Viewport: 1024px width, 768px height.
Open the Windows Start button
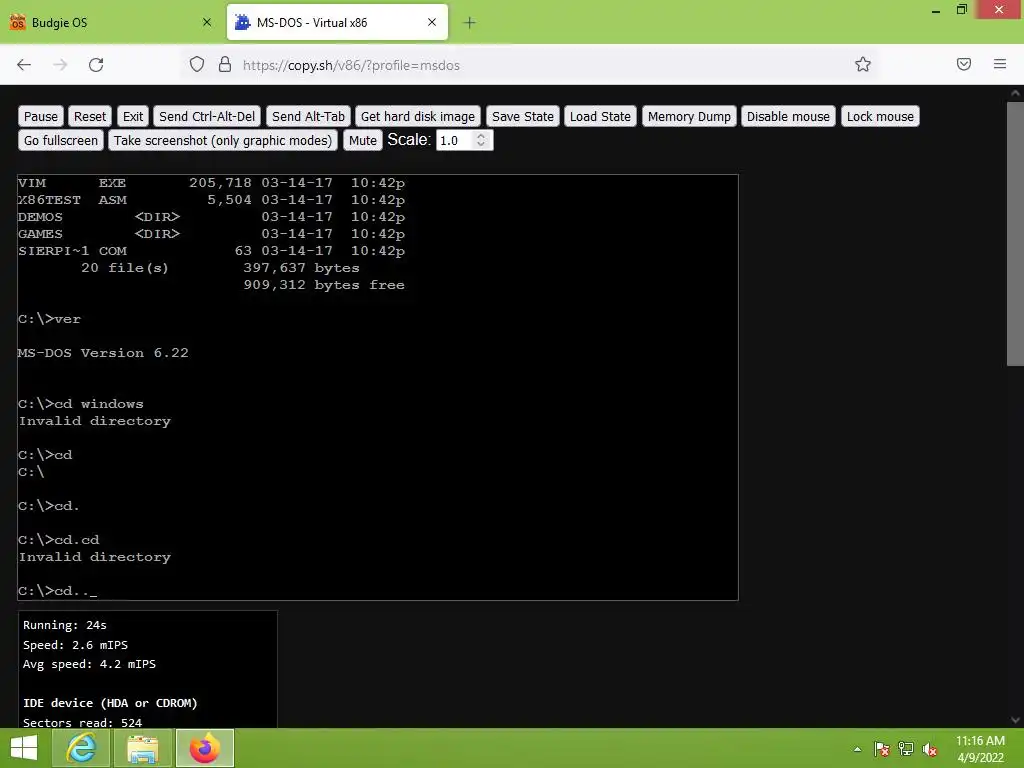tap(24, 748)
